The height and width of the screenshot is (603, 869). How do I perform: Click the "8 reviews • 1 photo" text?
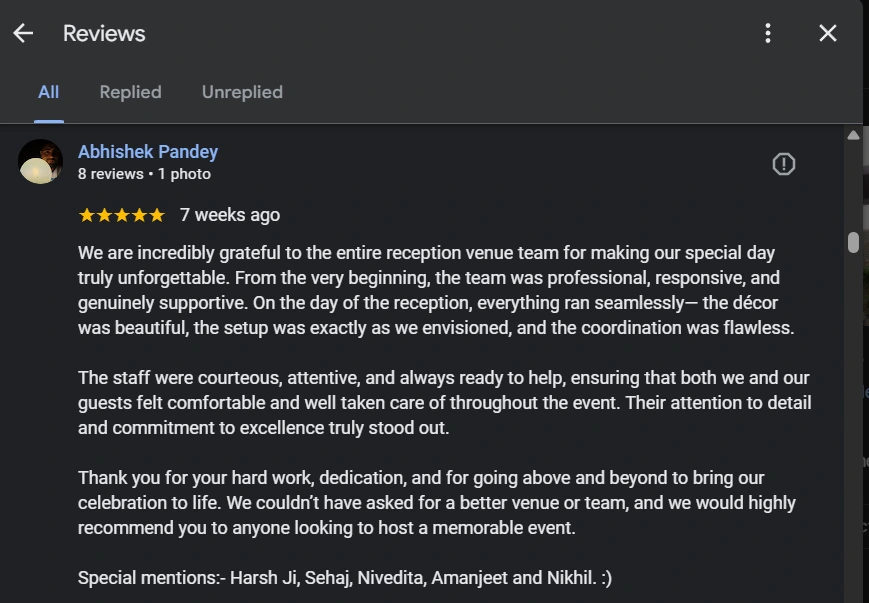pyautogui.click(x=144, y=174)
